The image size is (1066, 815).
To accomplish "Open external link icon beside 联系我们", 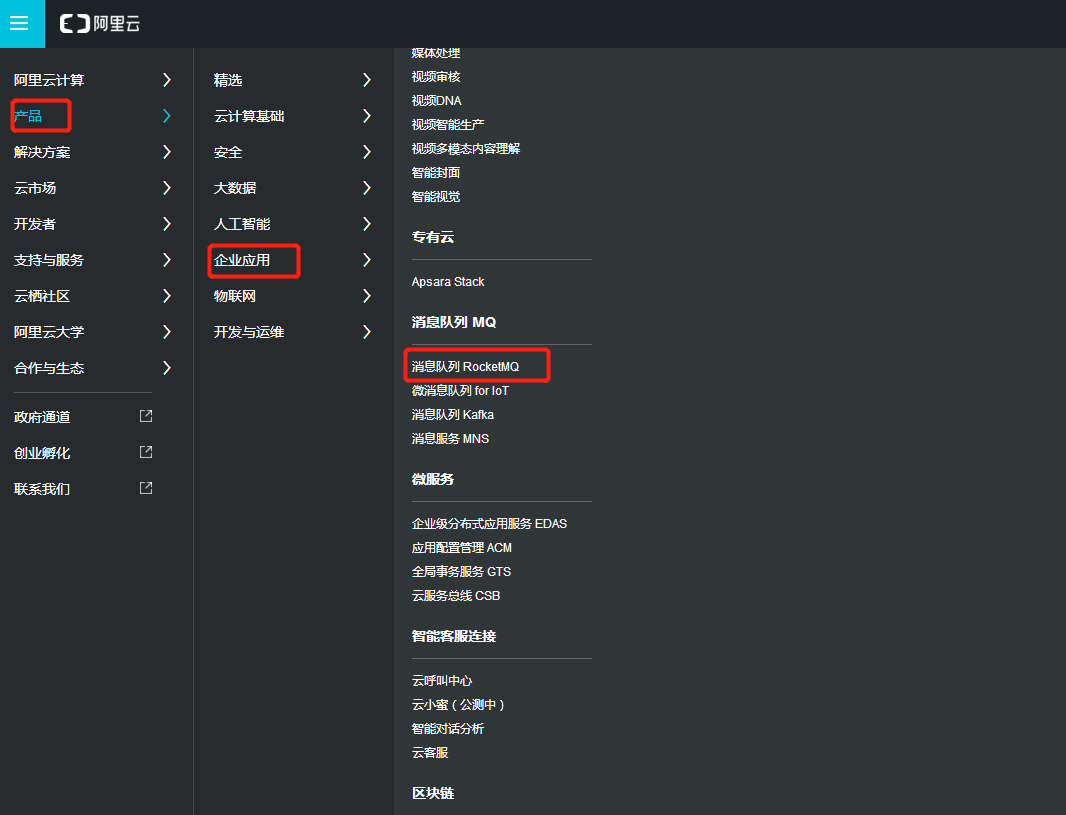I will tap(145, 488).
